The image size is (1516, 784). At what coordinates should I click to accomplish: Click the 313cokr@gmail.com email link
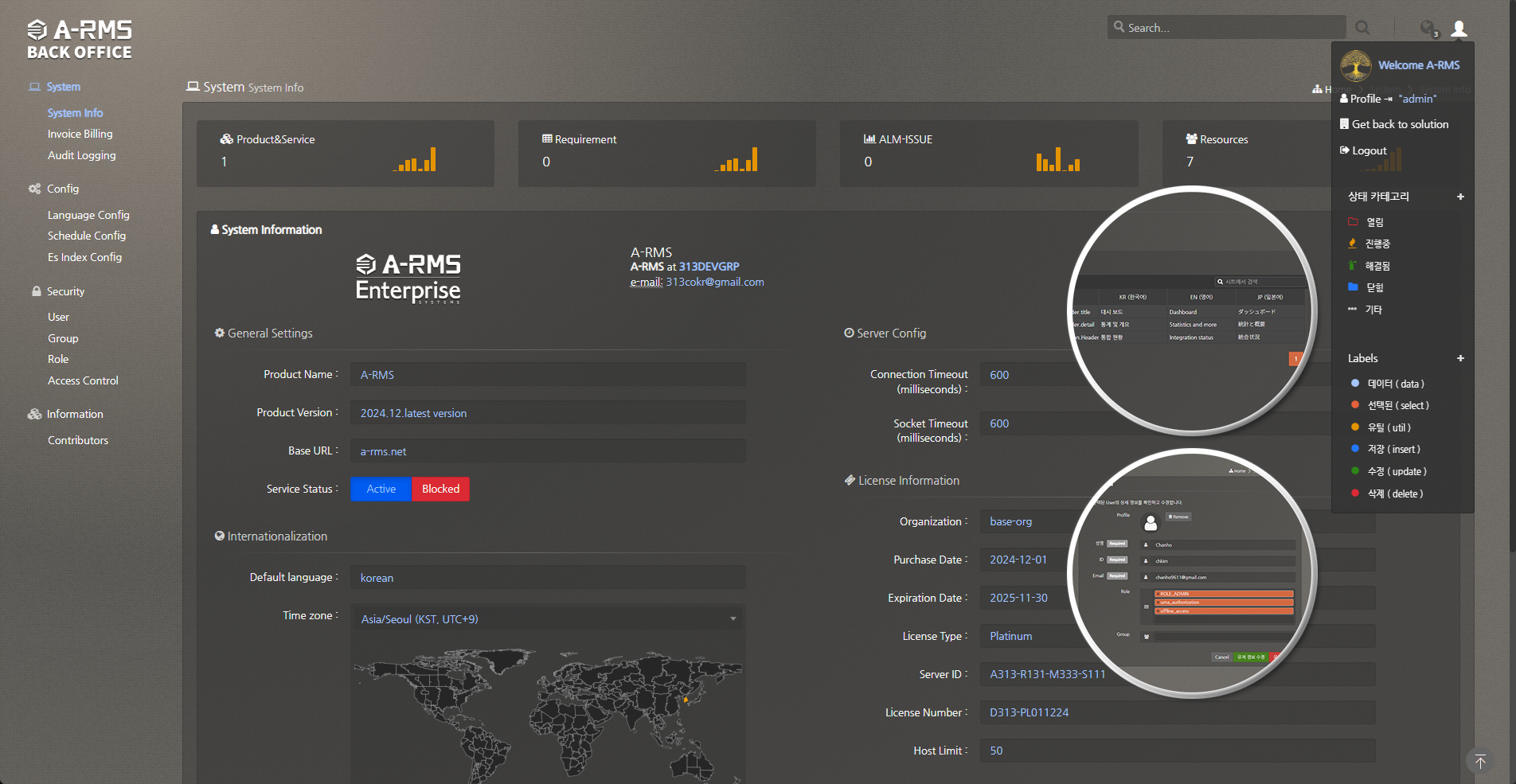(x=714, y=282)
